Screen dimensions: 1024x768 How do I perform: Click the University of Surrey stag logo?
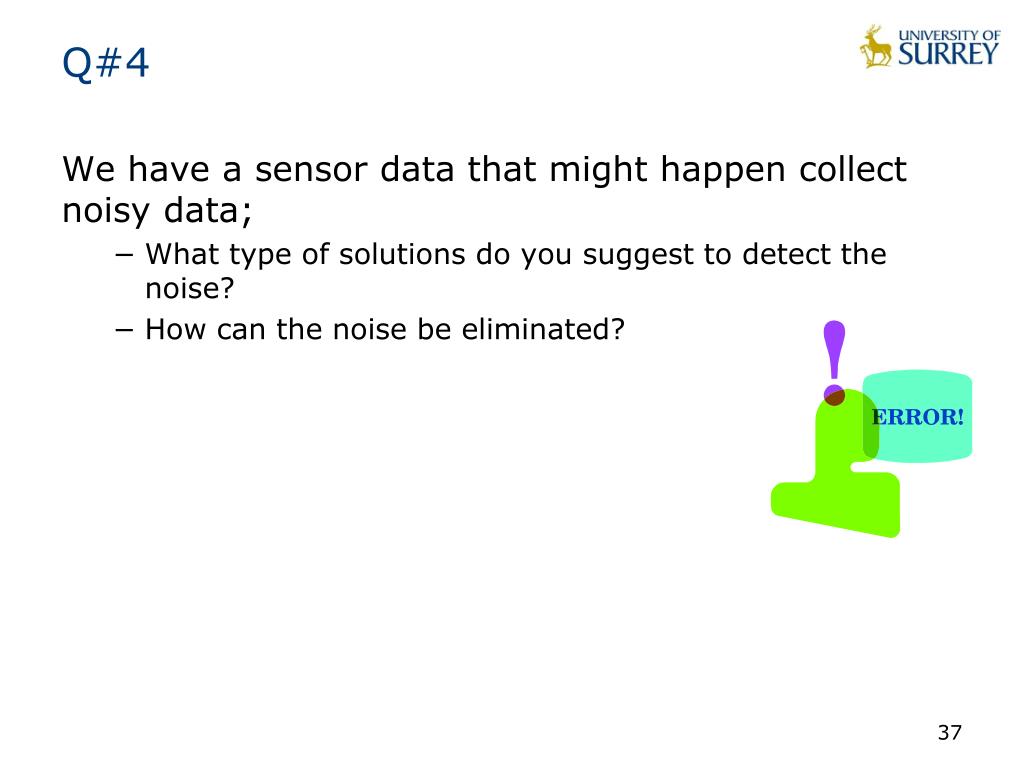[x=876, y=46]
